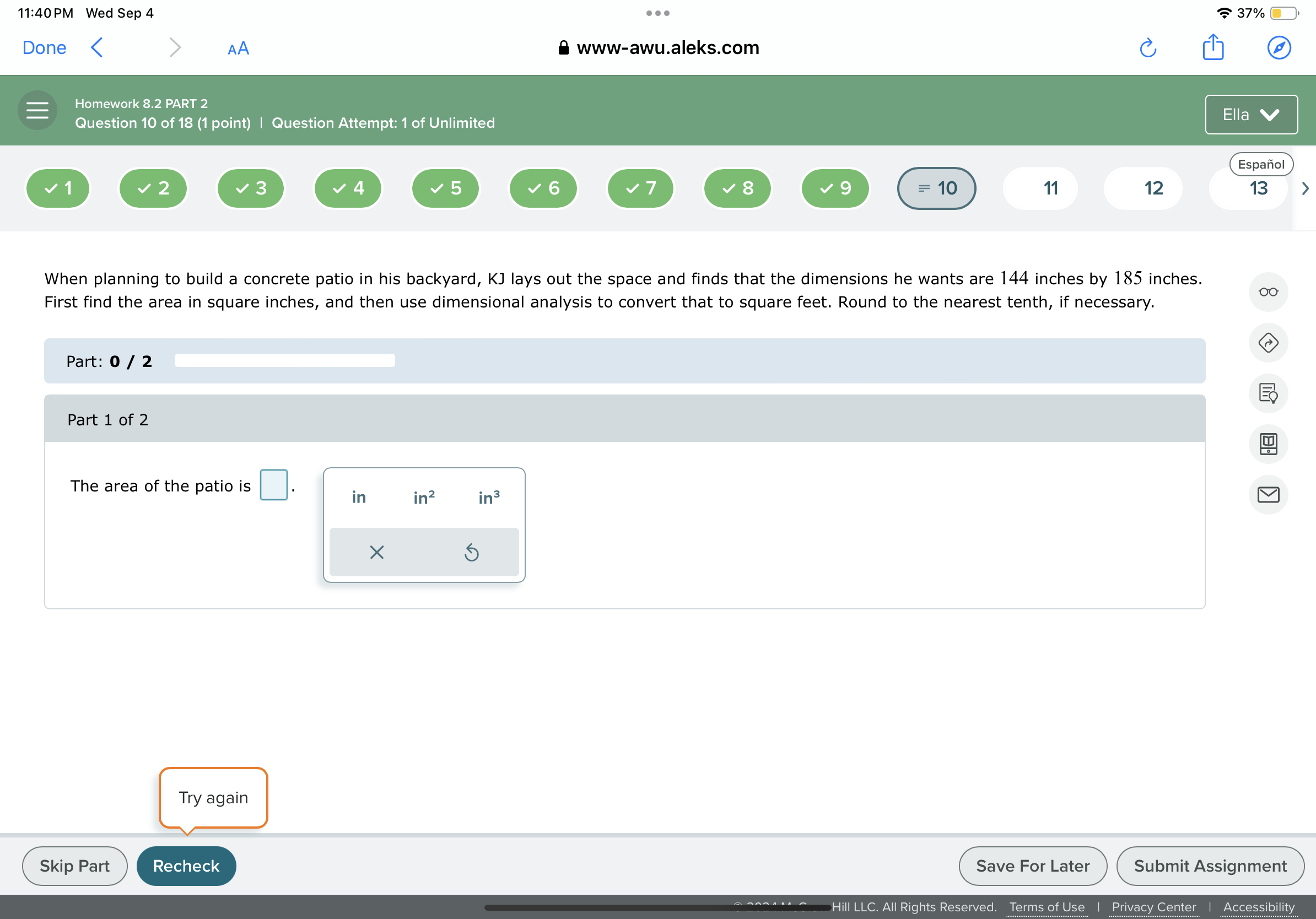Open the hint arrow diamond icon
The image size is (1316, 919).
click(1268, 343)
